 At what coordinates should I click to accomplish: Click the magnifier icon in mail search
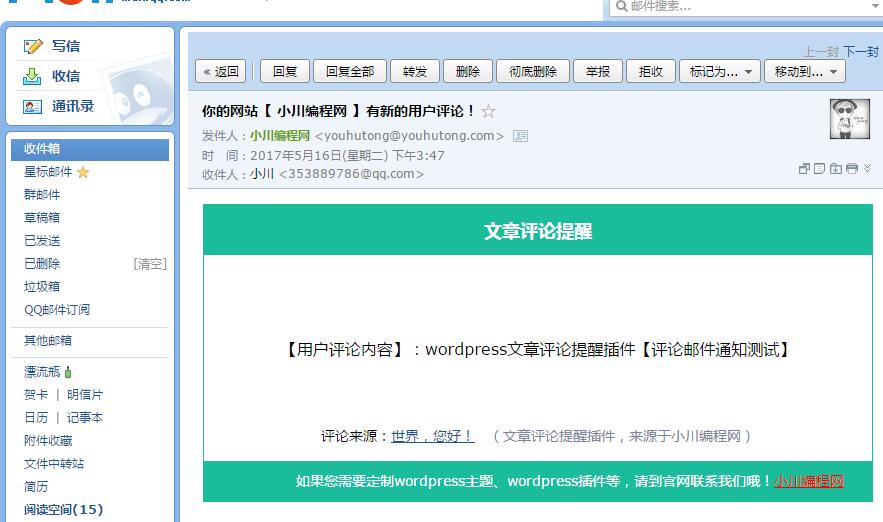[x=622, y=6]
